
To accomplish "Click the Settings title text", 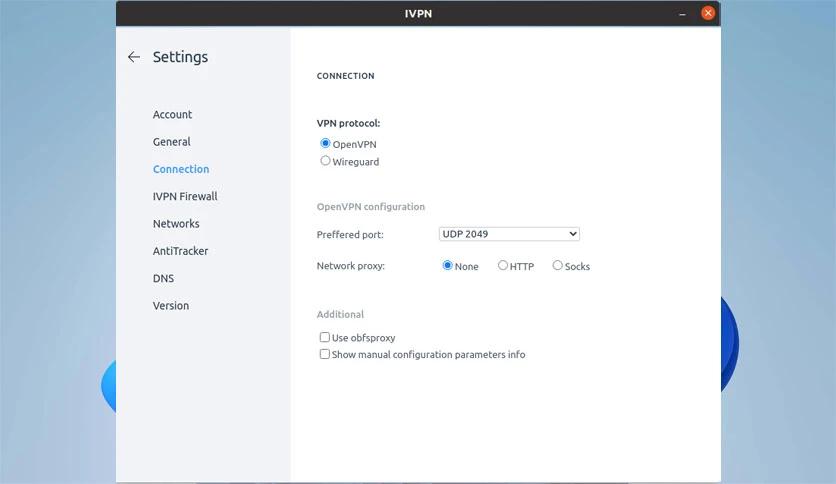I will coord(180,57).
